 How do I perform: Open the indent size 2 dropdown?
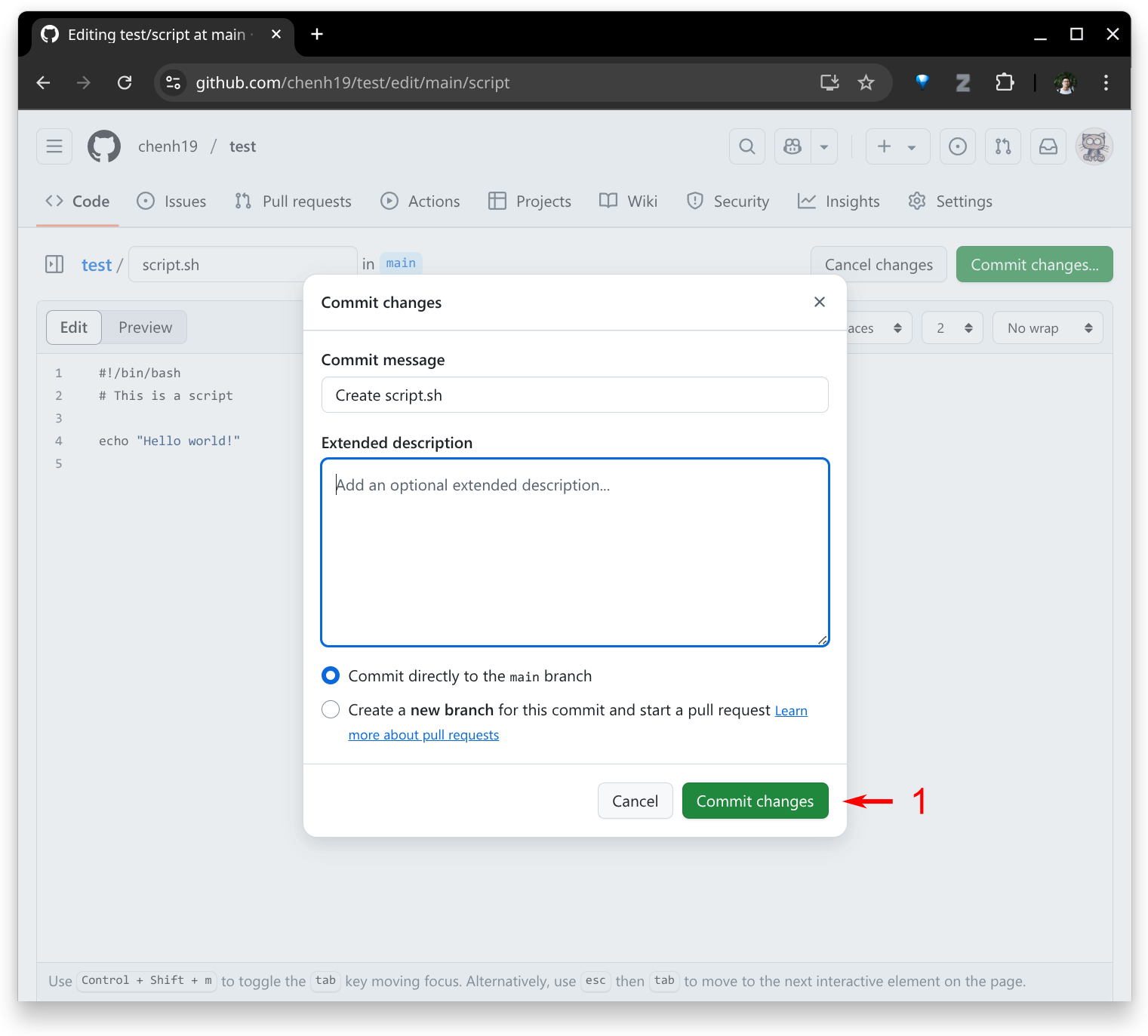[953, 328]
